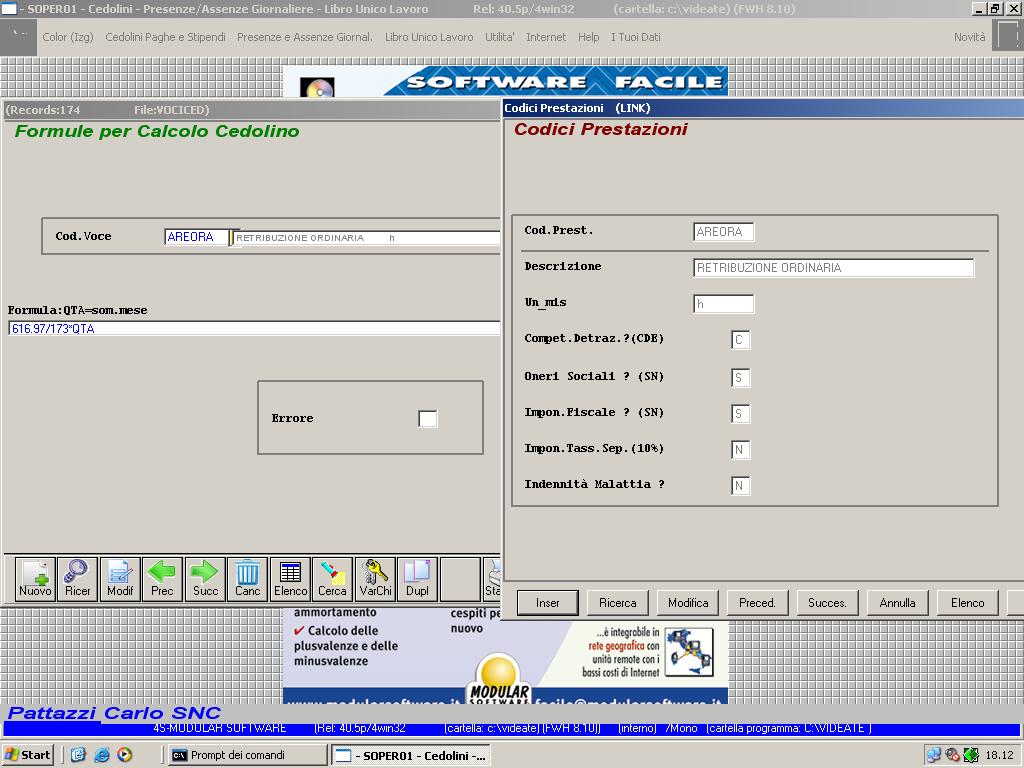Click the Ricer search icon
This screenshot has height=768, width=1024.
pyautogui.click(x=77, y=579)
